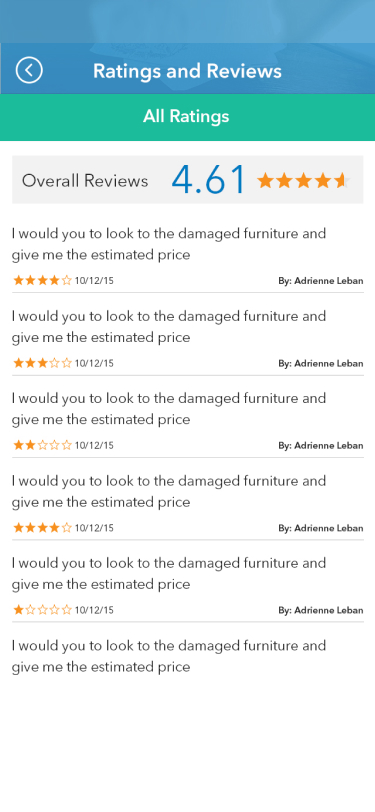Tap the one-star rating of fifth review

click(42, 610)
